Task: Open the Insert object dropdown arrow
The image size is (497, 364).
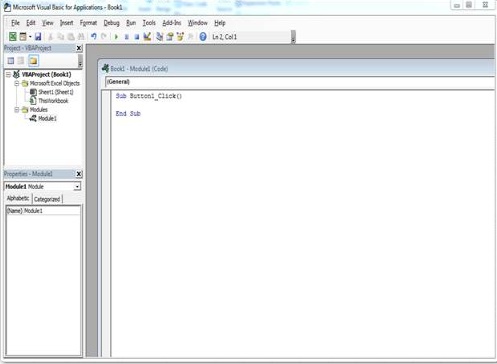Action: (x=30, y=37)
